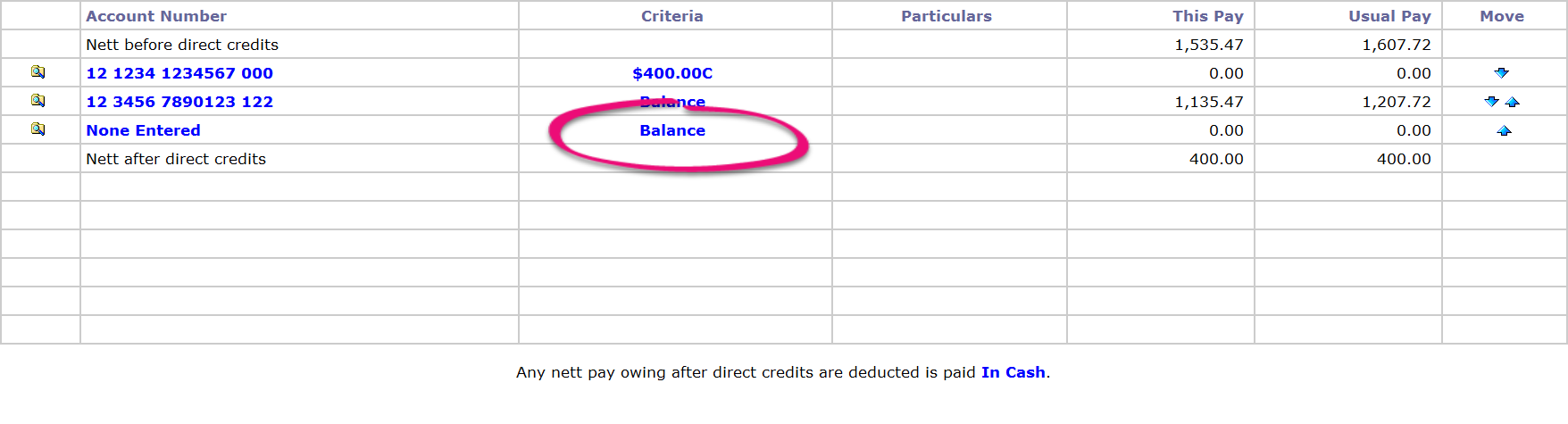Open details icon for None Entered row

tap(38, 129)
